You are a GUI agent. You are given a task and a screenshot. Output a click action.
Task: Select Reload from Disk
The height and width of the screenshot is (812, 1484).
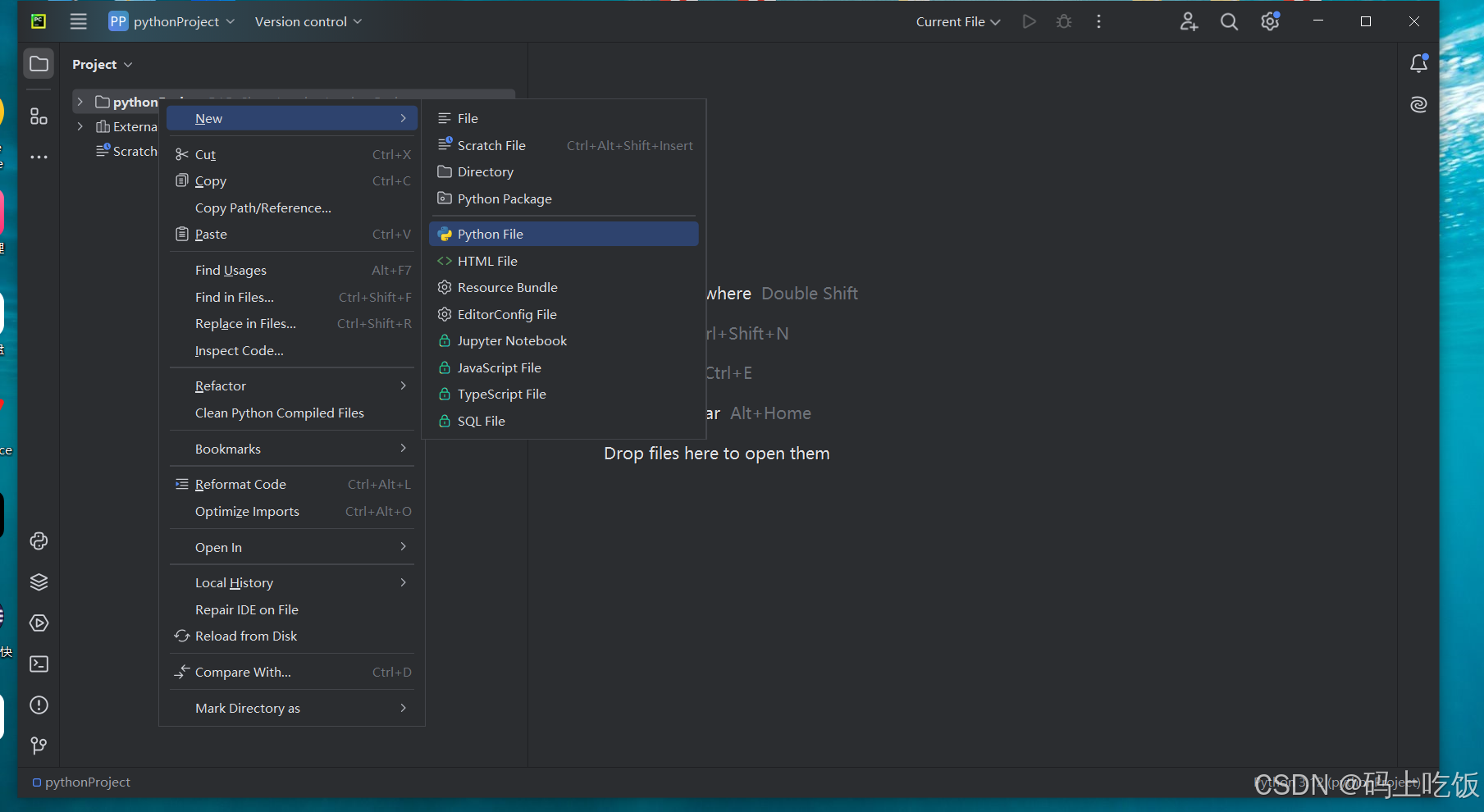[x=292, y=636]
